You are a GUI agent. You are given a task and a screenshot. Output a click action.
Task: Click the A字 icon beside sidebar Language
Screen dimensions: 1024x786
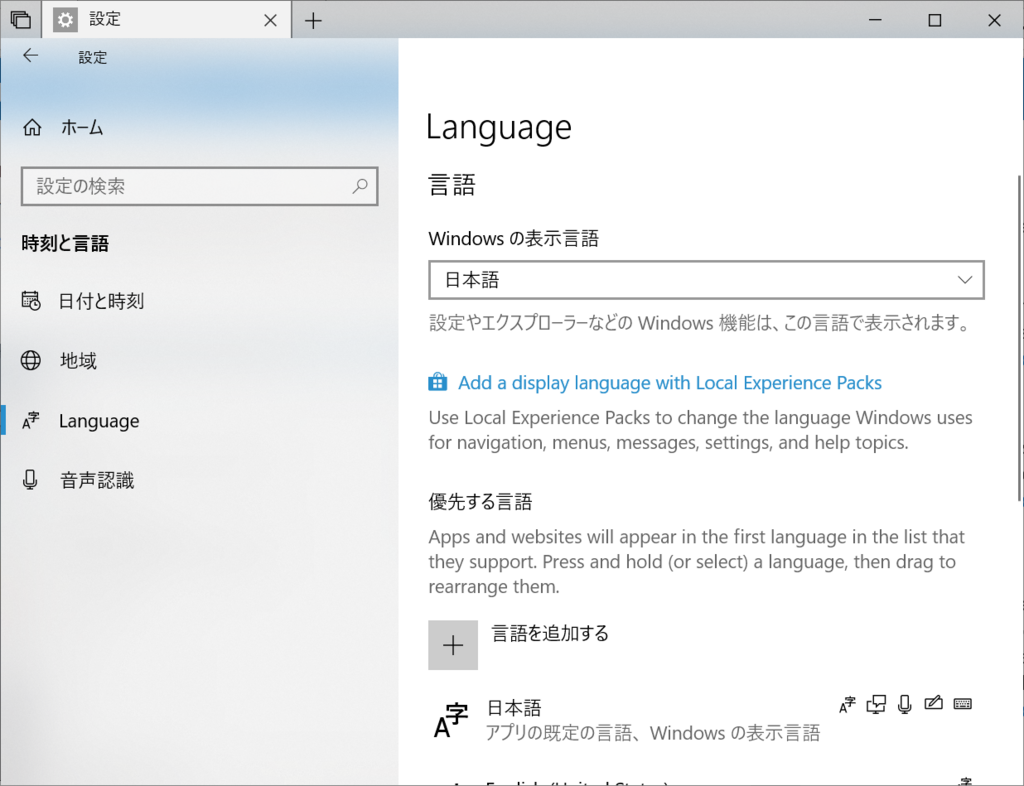coord(31,420)
